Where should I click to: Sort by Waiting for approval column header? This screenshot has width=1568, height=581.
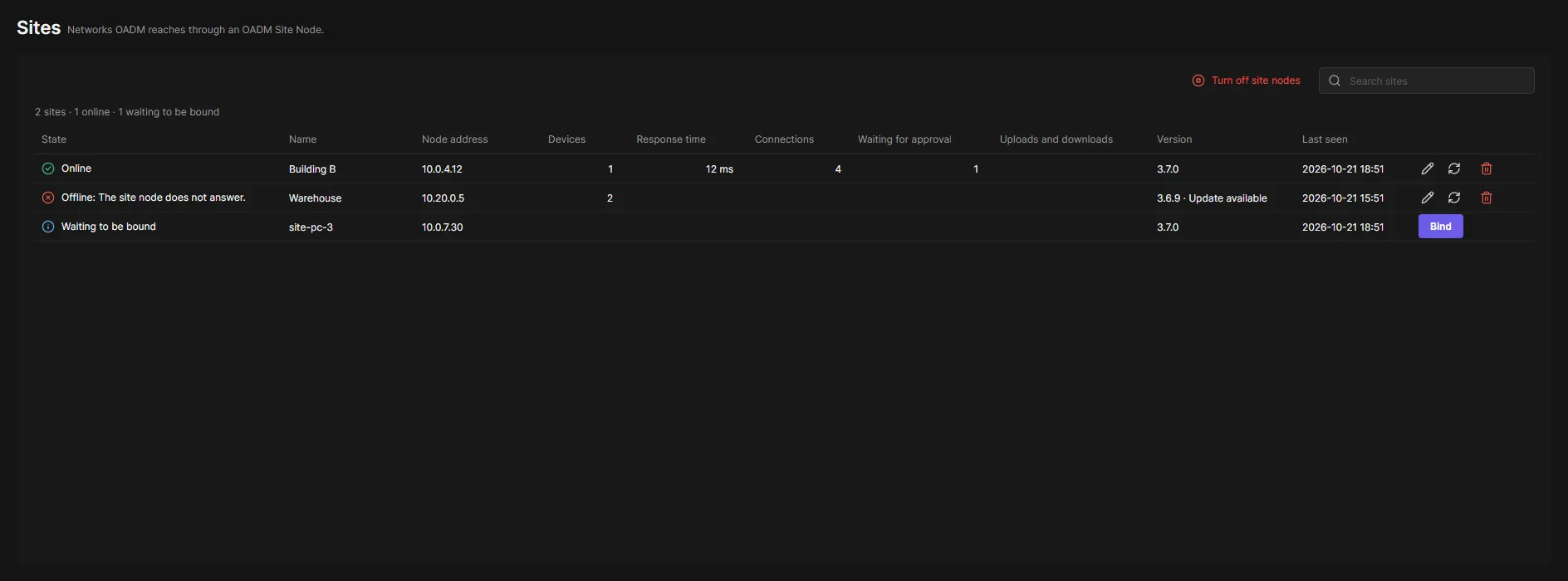pyautogui.click(x=904, y=139)
